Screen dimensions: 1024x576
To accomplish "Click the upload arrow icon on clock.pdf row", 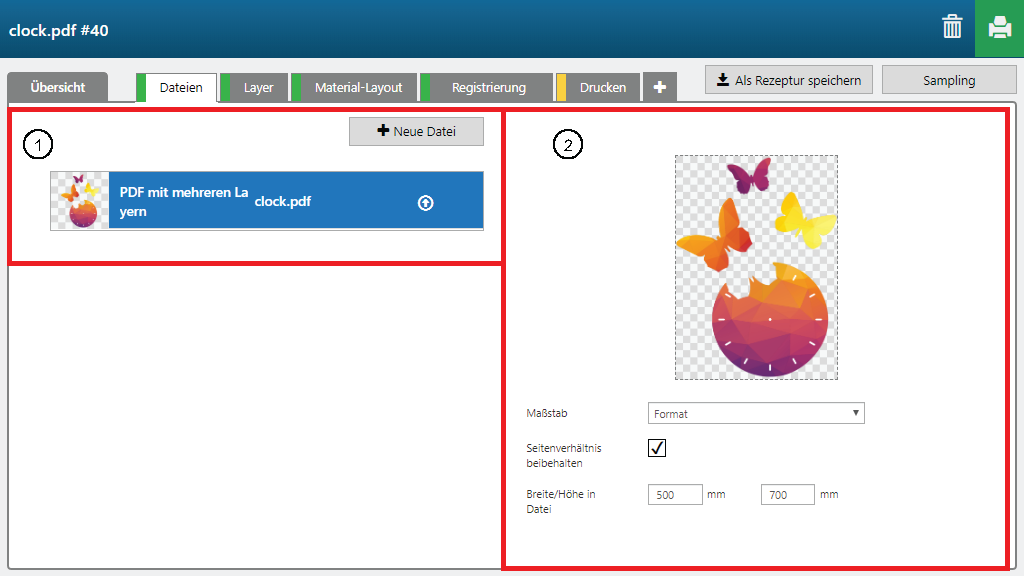I will tap(425, 202).
